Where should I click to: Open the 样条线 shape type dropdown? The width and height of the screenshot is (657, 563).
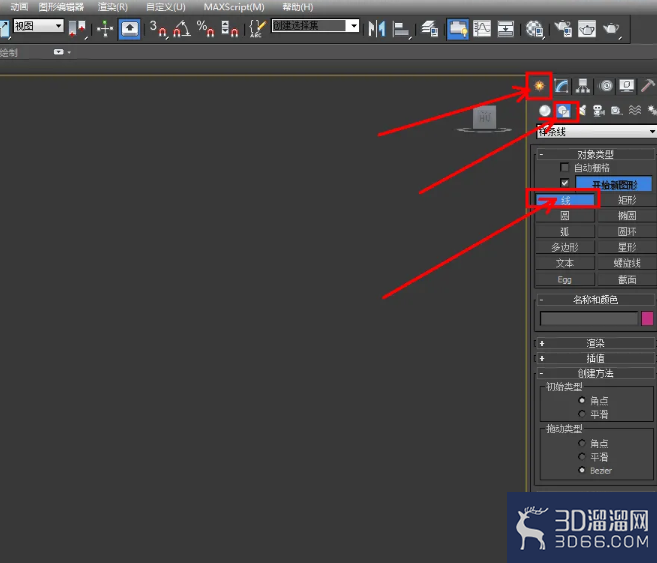597,132
